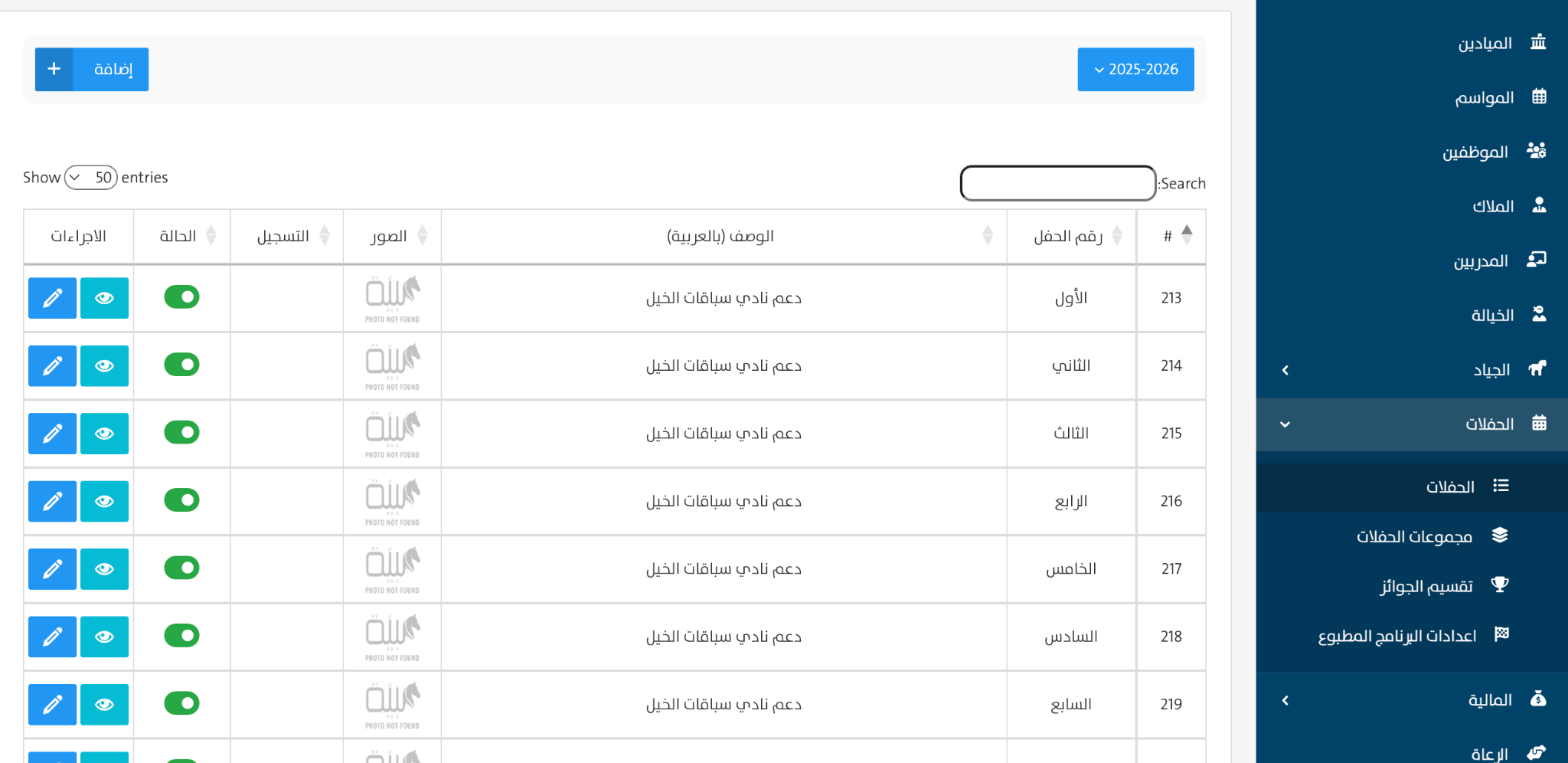This screenshot has width=1568, height=763.
Task: Click photo placeholder thumbnail in row 216
Action: (x=392, y=502)
